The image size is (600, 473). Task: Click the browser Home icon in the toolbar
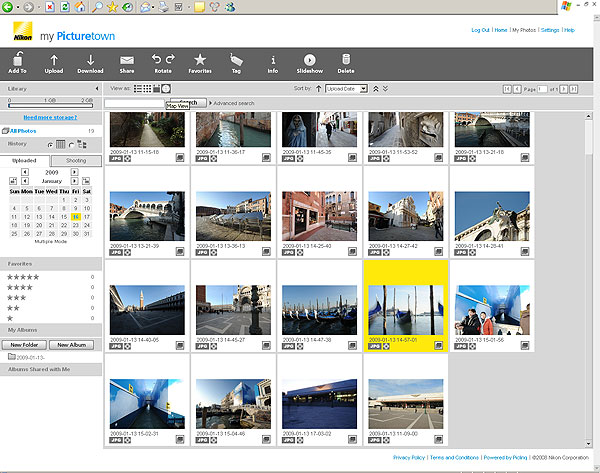click(80, 7)
